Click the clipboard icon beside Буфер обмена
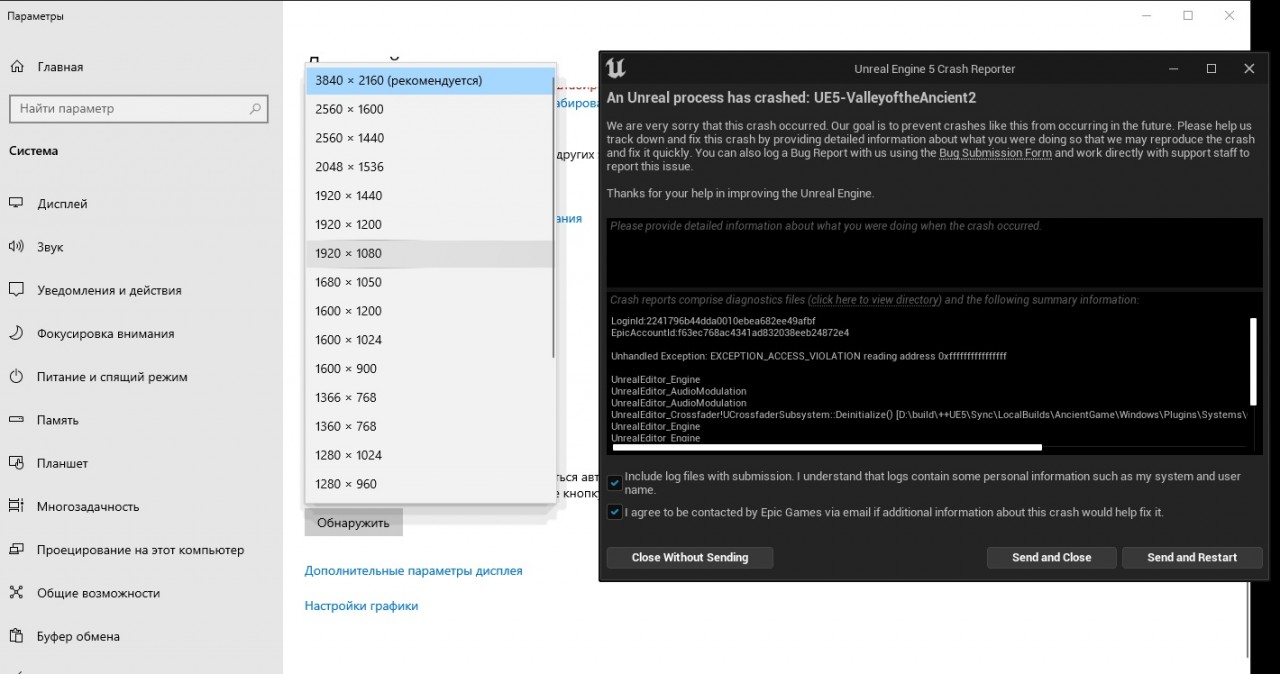 [x=16, y=636]
